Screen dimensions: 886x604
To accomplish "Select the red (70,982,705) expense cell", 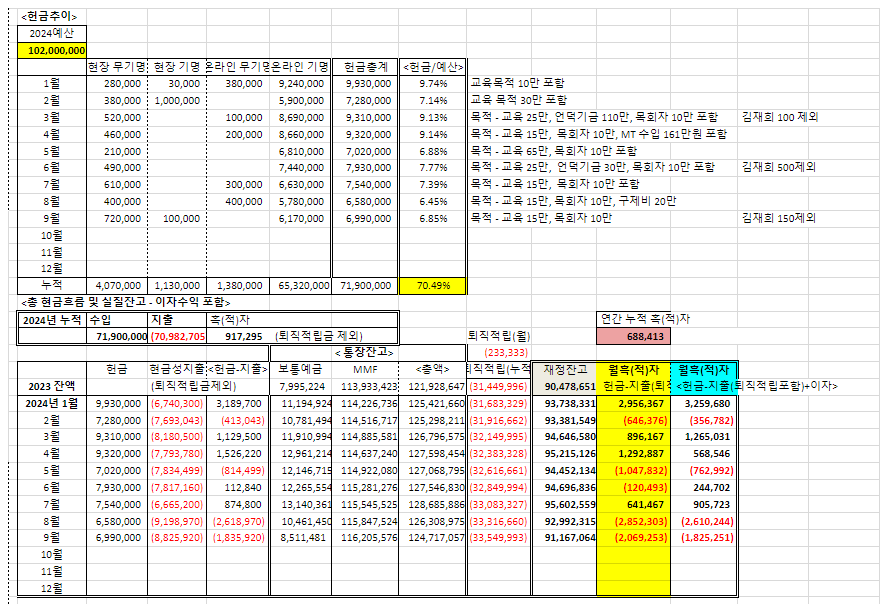I will (177, 336).
